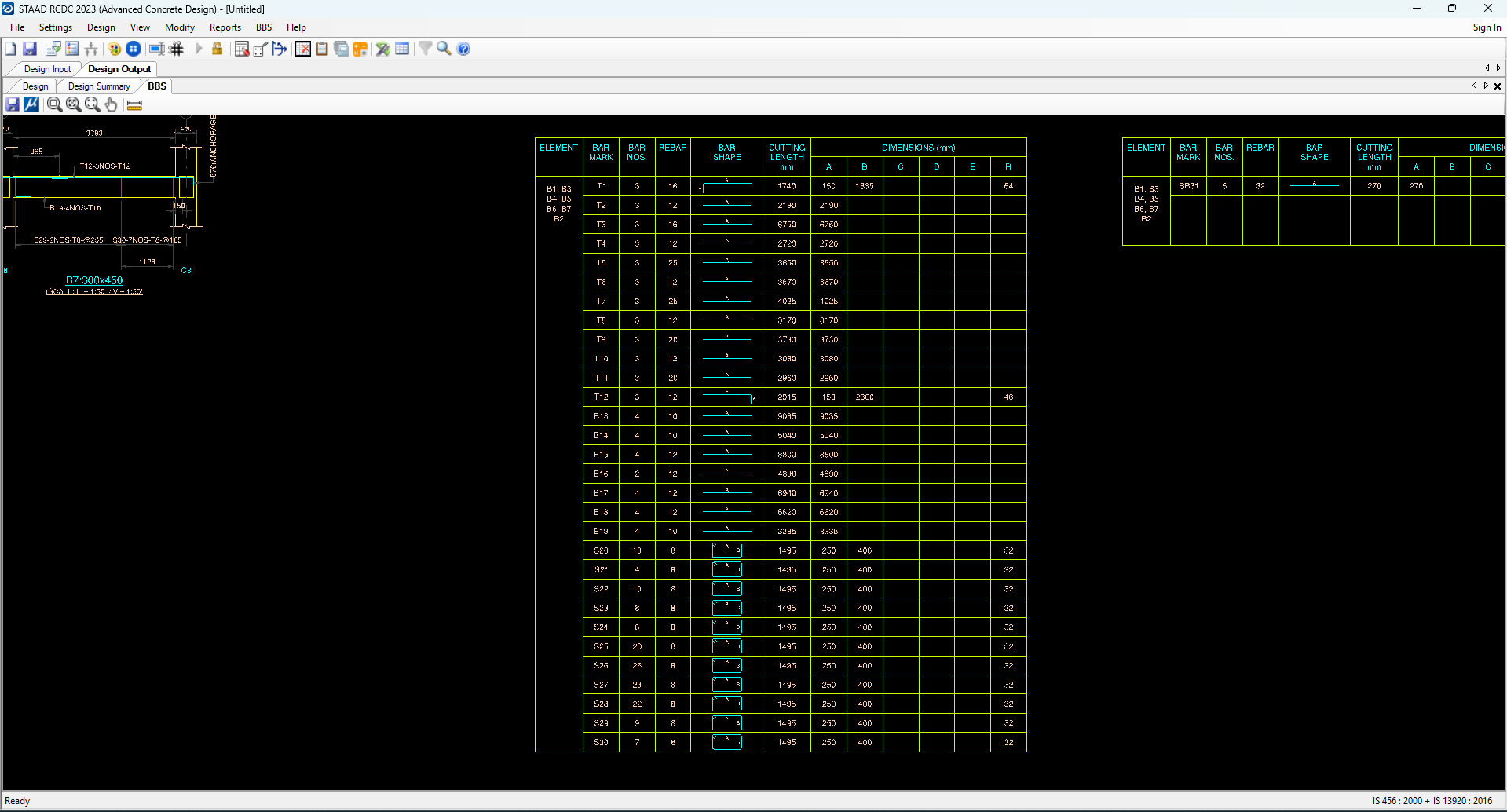Screen dimensions: 1507x812
Task: Click the B7:300x450 beam label
Action: tap(94, 280)
